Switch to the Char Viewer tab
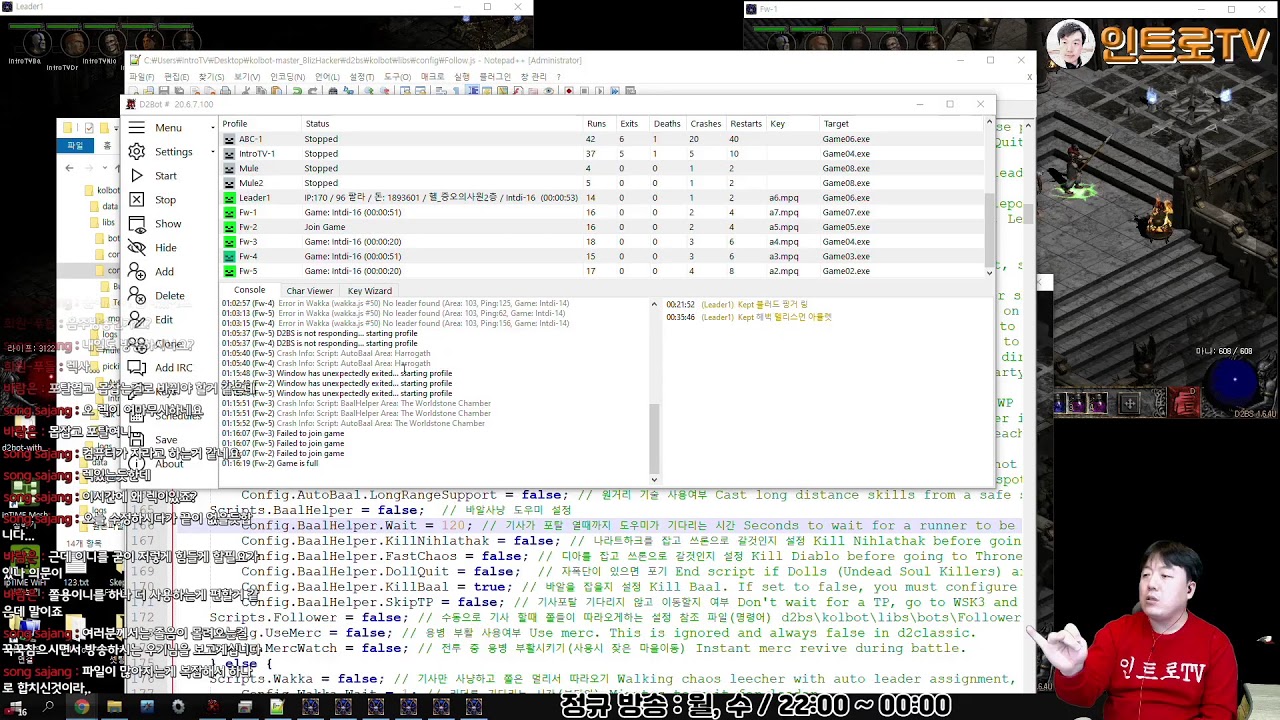The image size is (1280, 720). click(x=309, y=291)
